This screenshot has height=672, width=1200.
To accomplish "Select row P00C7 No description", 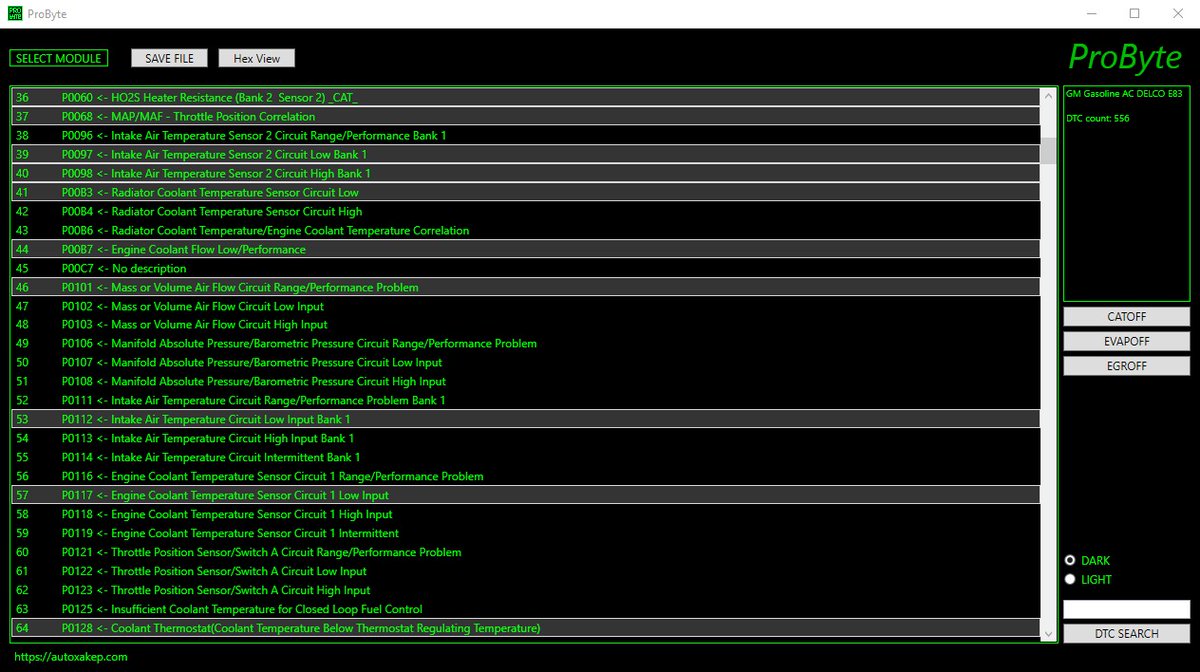I will [x=526, y=268].
